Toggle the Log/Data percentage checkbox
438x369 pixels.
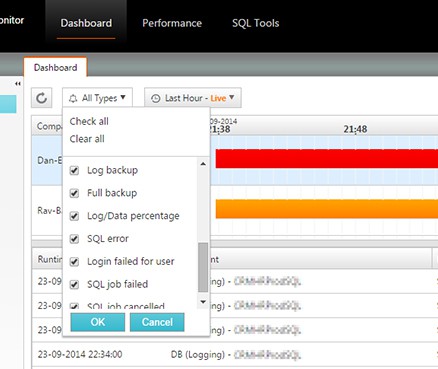[74, 216]
